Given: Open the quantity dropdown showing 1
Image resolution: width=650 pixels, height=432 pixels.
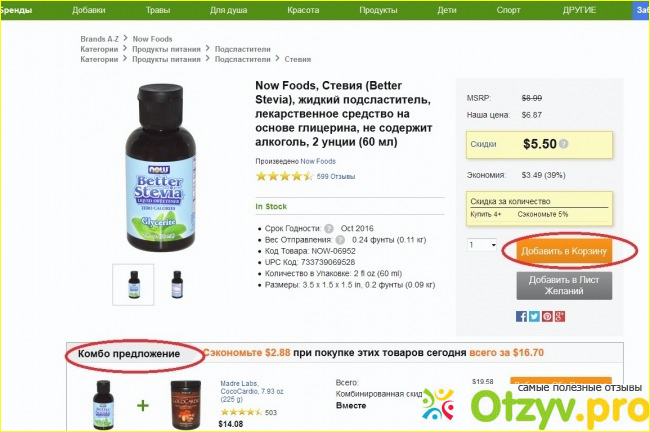Looking at the screenshot, I should [482, 245].
